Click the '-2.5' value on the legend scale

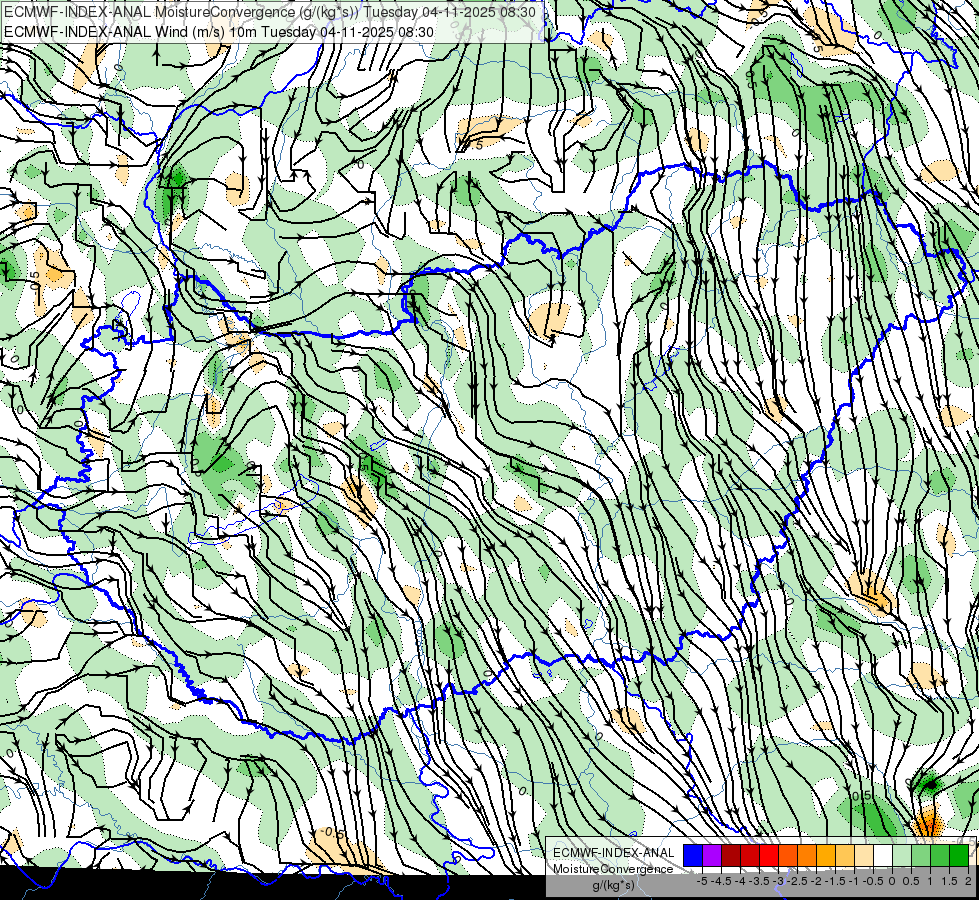click(x=798, y=881)
